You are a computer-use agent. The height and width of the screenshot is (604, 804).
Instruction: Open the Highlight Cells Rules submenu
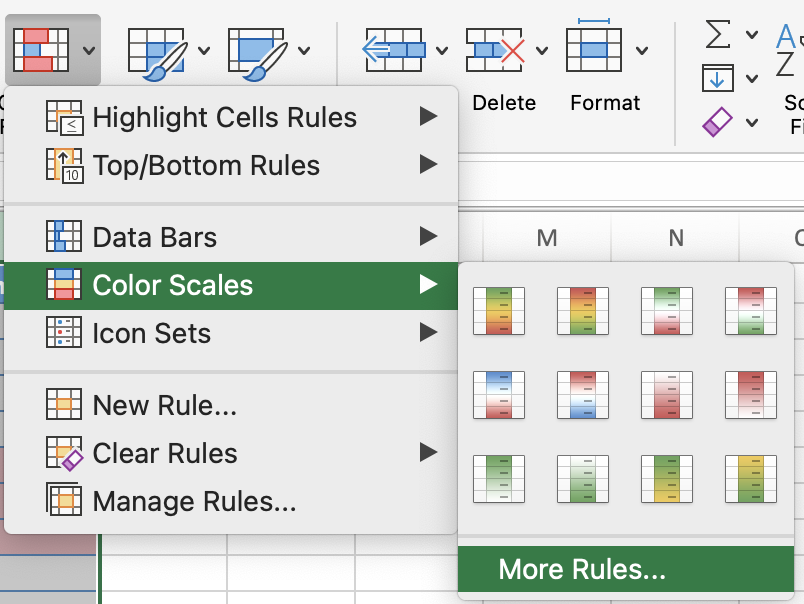coord(225,117)
